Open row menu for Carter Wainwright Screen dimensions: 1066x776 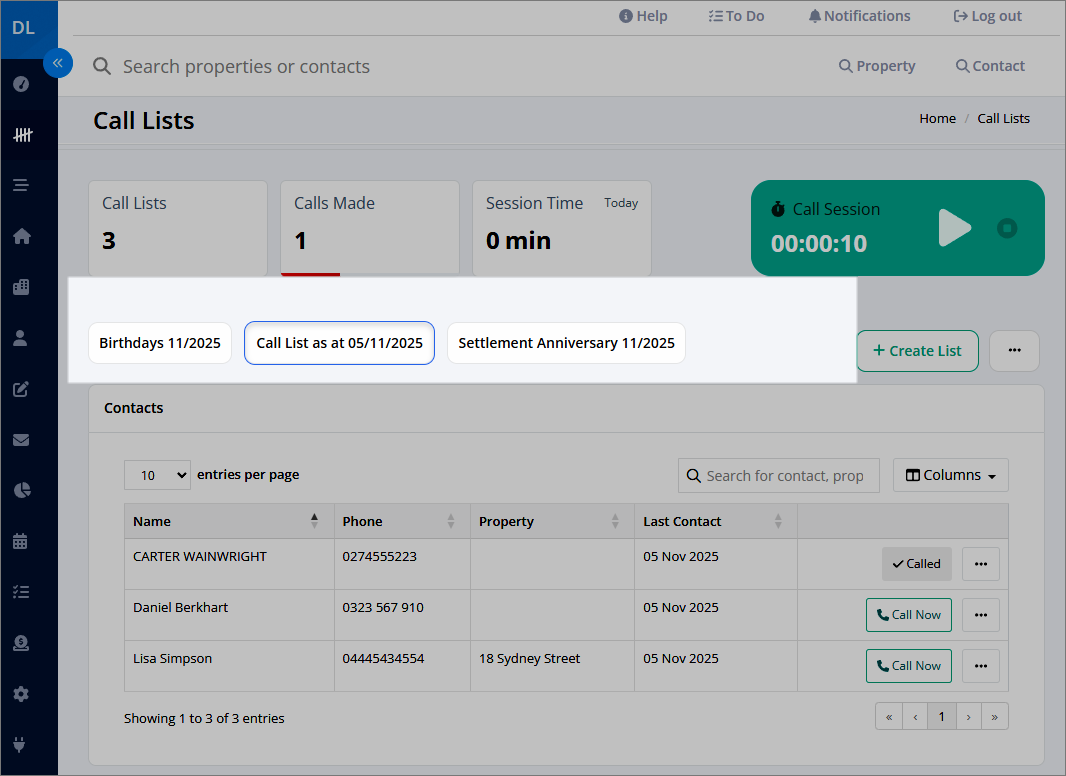pos(980,564)
